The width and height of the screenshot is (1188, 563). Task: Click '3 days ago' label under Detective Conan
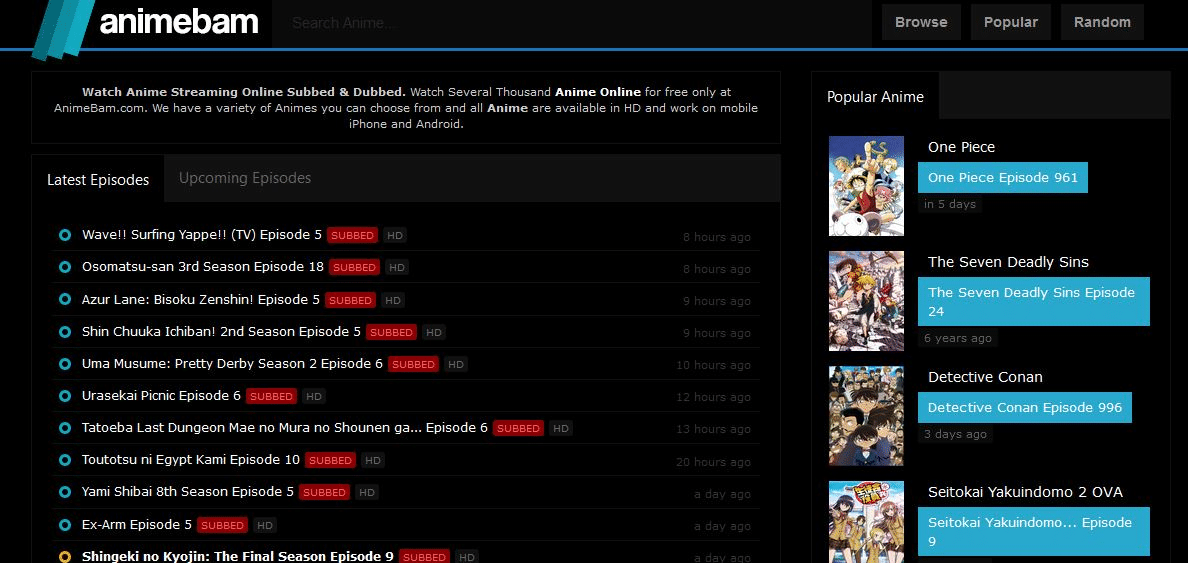click(x=955, y=434)
